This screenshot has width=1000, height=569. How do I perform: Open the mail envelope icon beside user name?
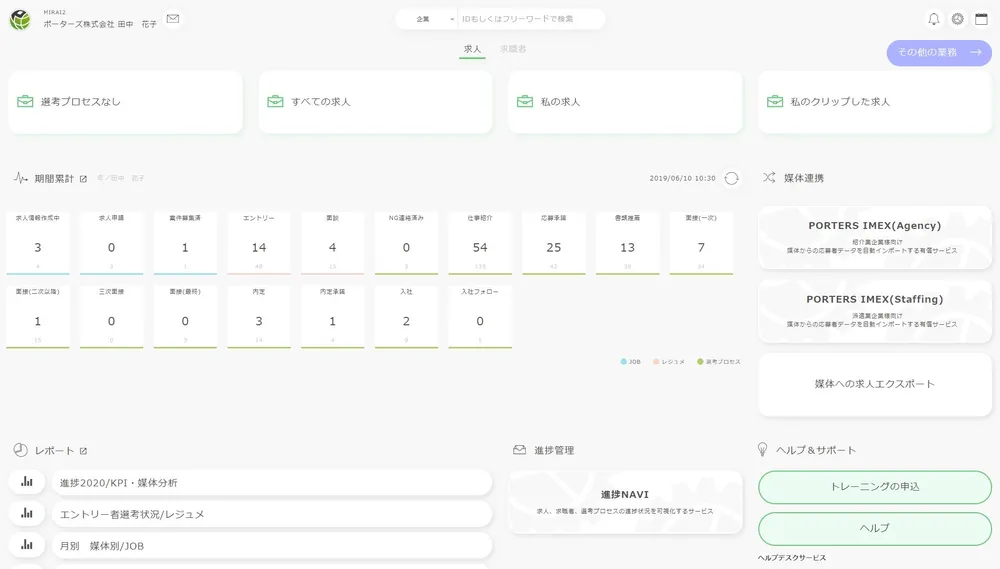tap(173, 19)
